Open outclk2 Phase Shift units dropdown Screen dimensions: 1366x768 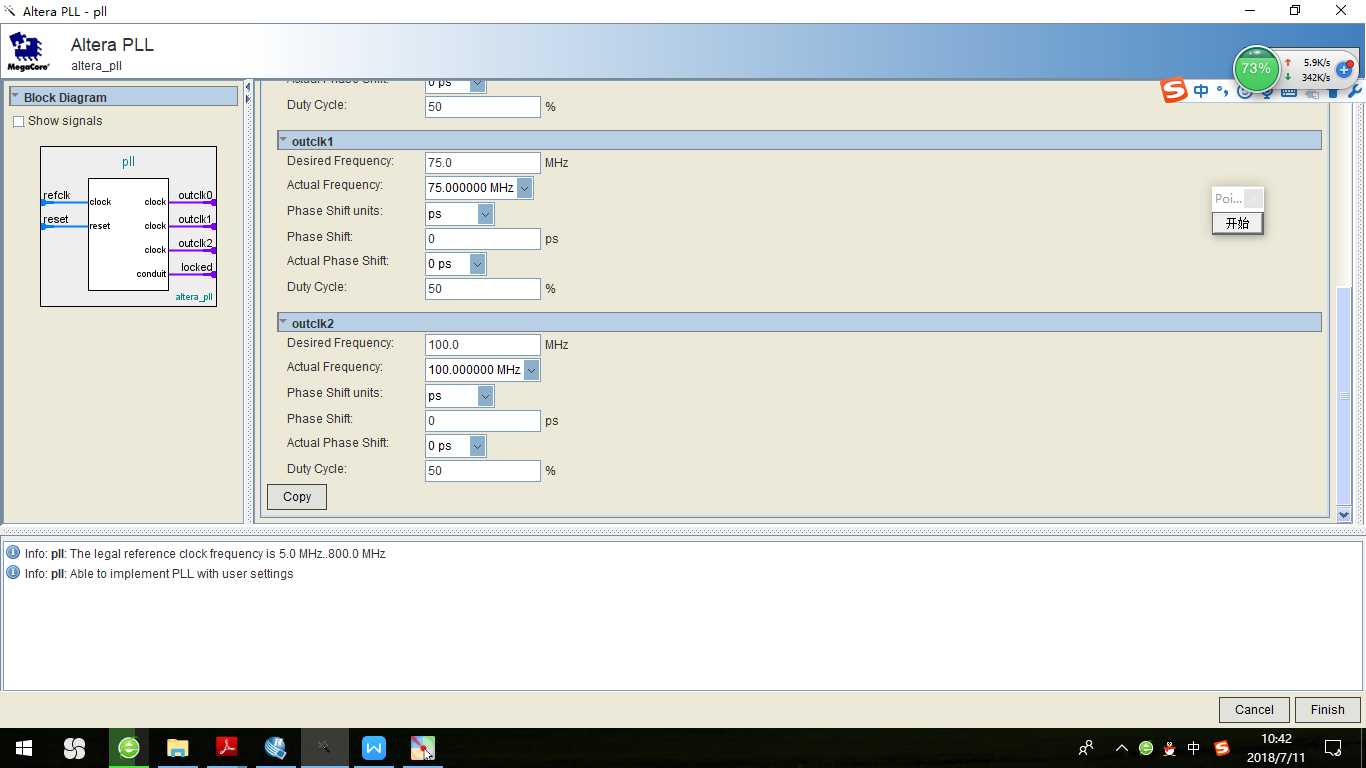coord(485,396)
